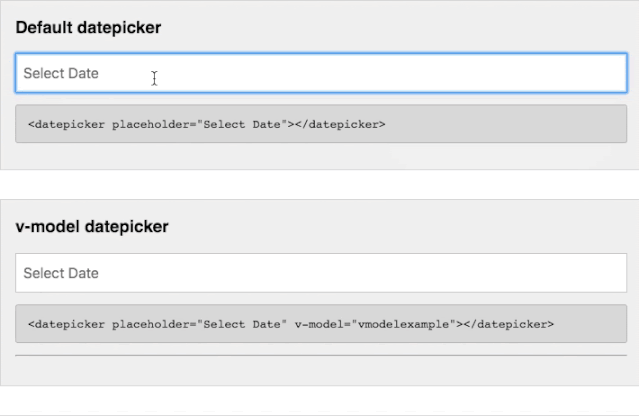639x416 pixels.
Task: Click opening <datepicker tag in v-model snippet
Action: 66,324
